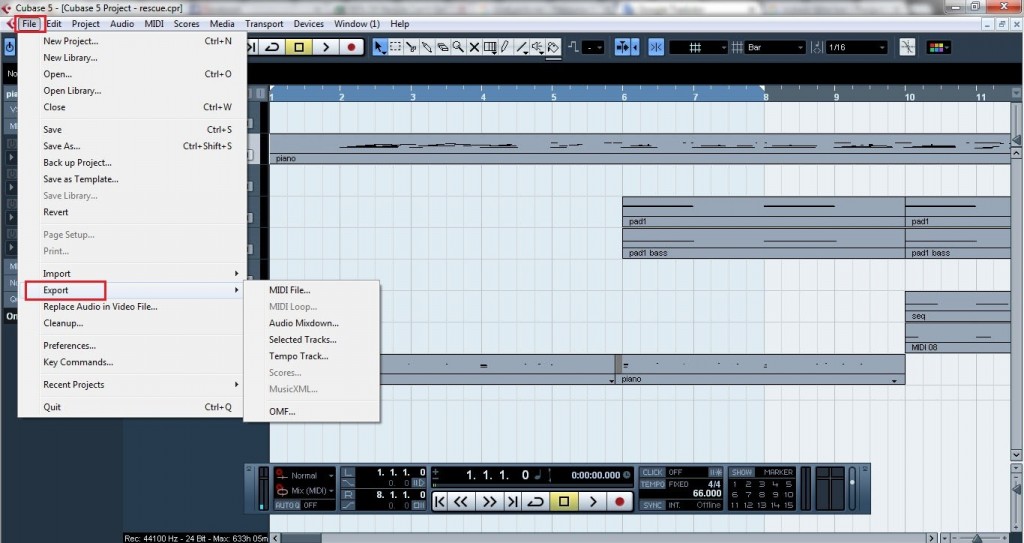Go to project end in transport panel
The width and height of the screenshot is (1024, 543).
513,501
